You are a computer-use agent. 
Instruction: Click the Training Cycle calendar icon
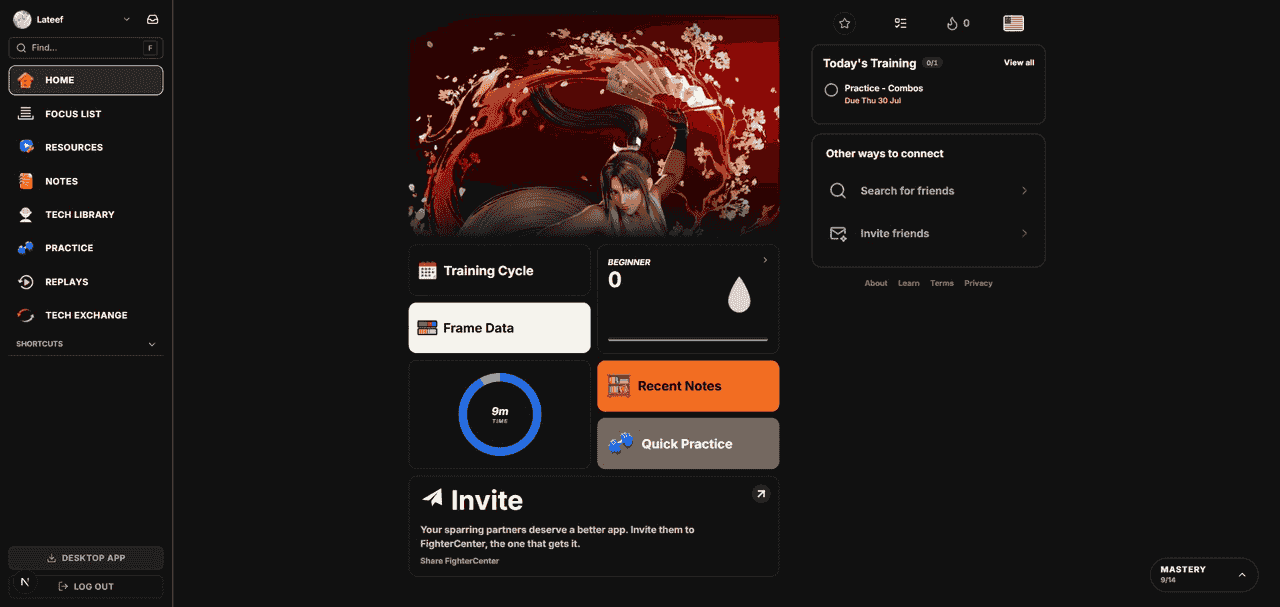click(x=428, y=270)
